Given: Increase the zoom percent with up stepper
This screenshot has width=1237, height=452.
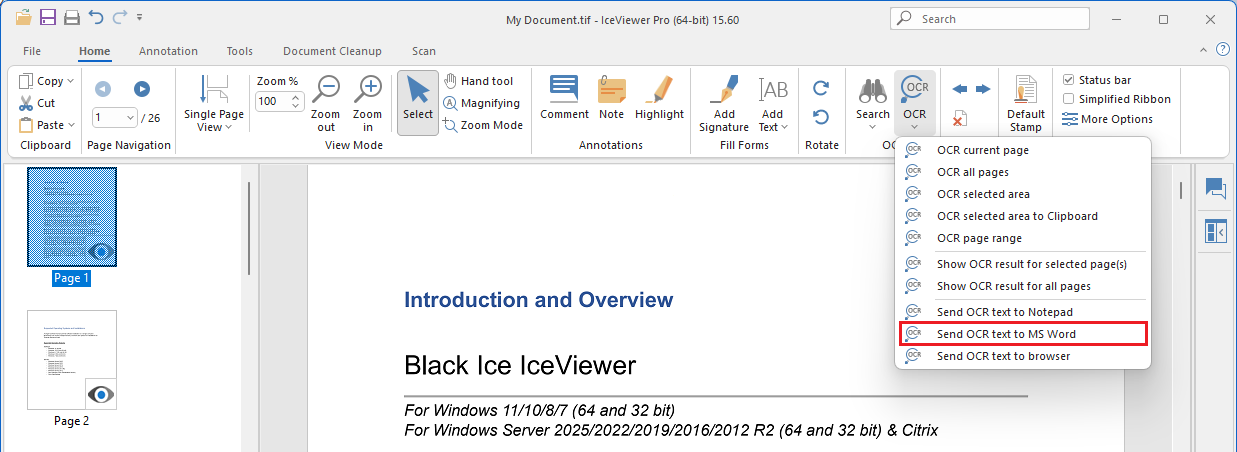Looking at the screenshot, I should pos(296,97).
